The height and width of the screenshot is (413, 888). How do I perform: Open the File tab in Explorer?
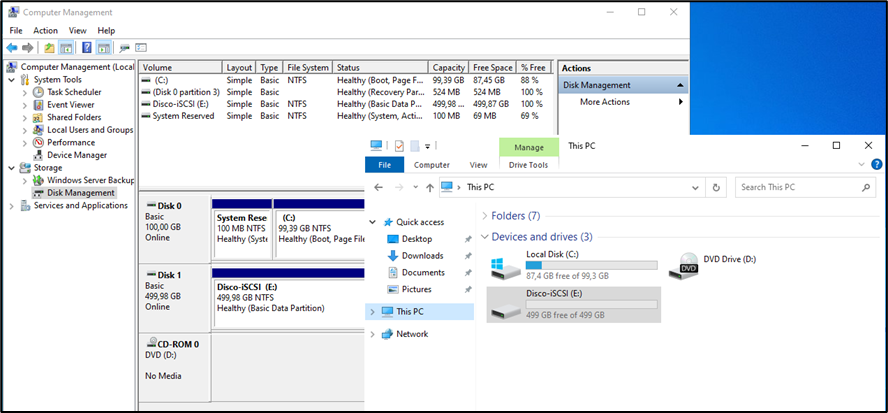384,165
